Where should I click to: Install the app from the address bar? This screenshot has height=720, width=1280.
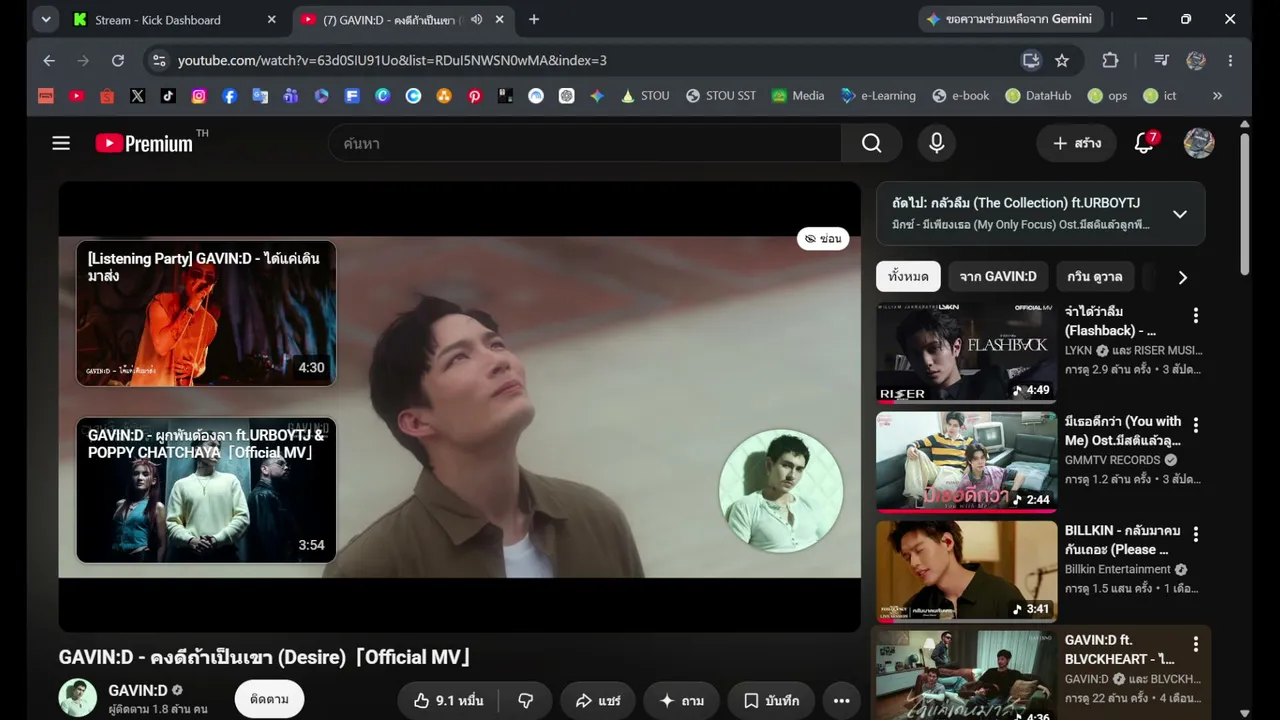pyautogui.click(x=1031, y=60)
